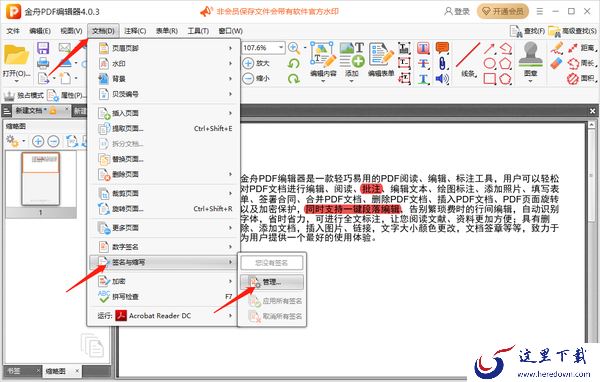Select the sound speaker annotation tool
The width and height of the screenshot is (600, 382).
[x=442, y=79]
